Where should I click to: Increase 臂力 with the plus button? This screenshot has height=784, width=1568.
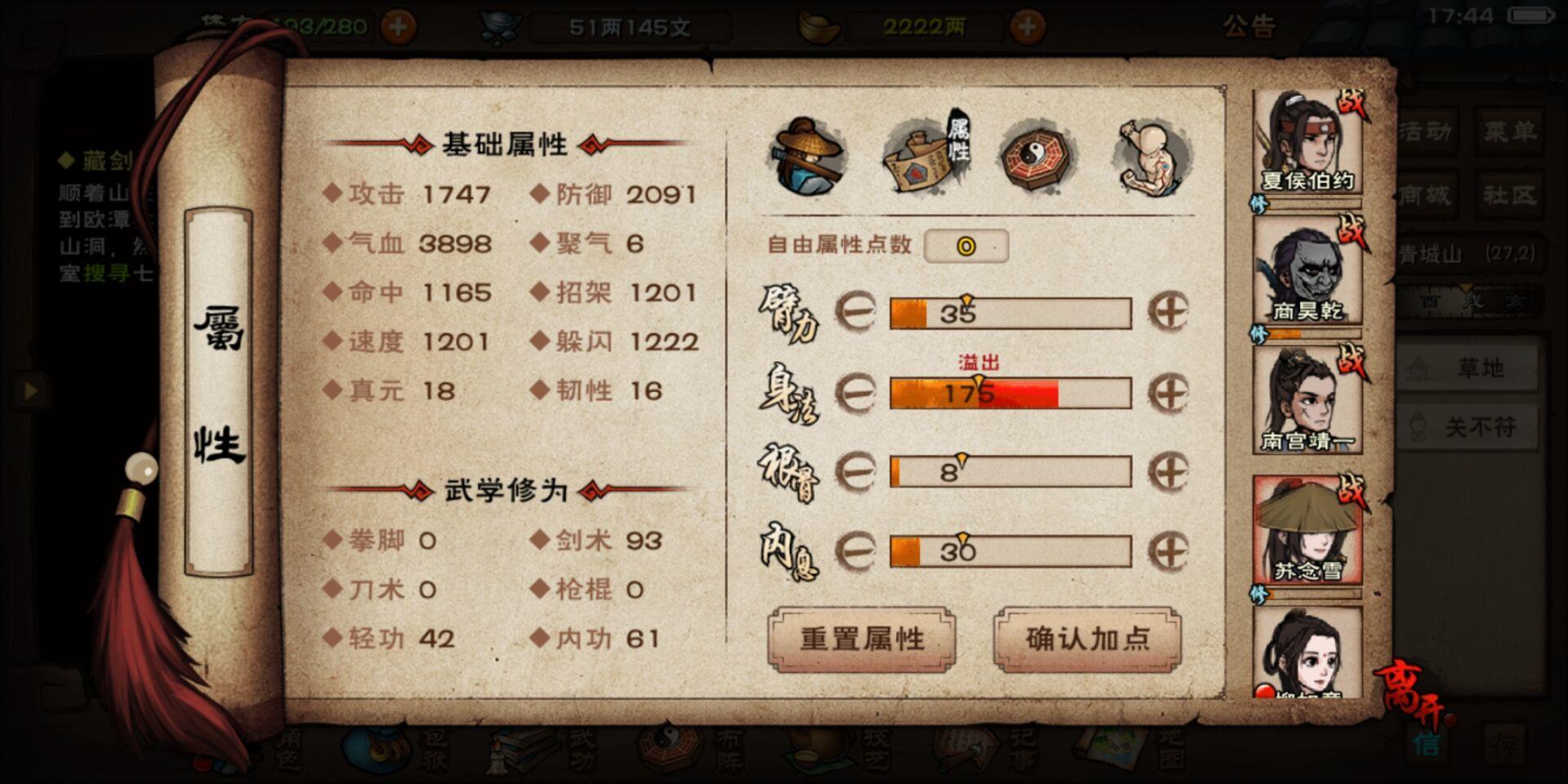(1168, 312)
